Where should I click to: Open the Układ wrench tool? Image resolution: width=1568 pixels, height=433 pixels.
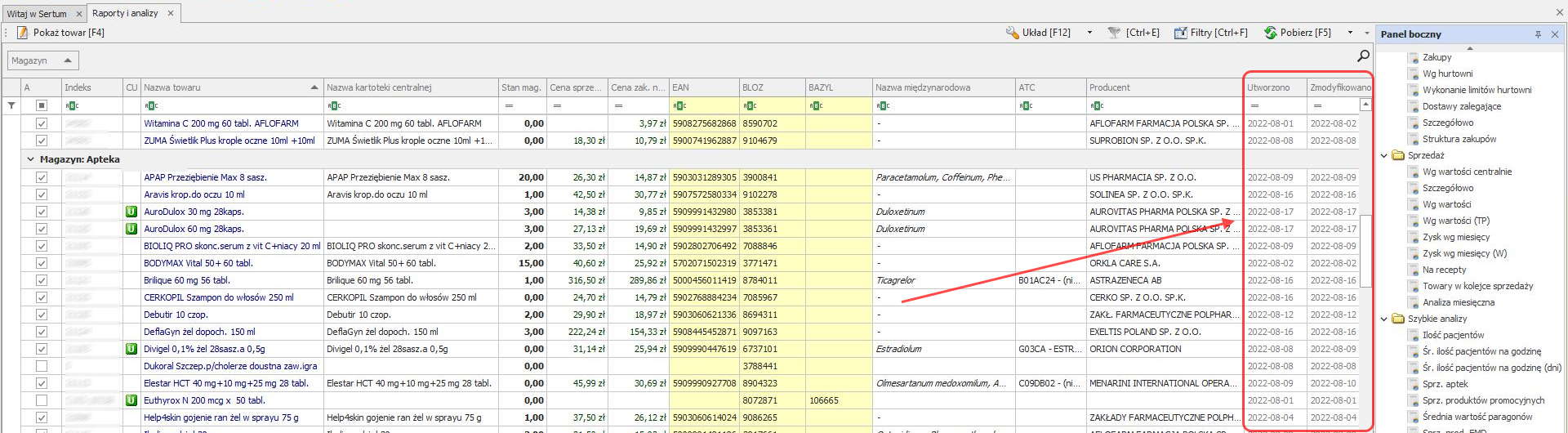click(x=1012, y=33)
